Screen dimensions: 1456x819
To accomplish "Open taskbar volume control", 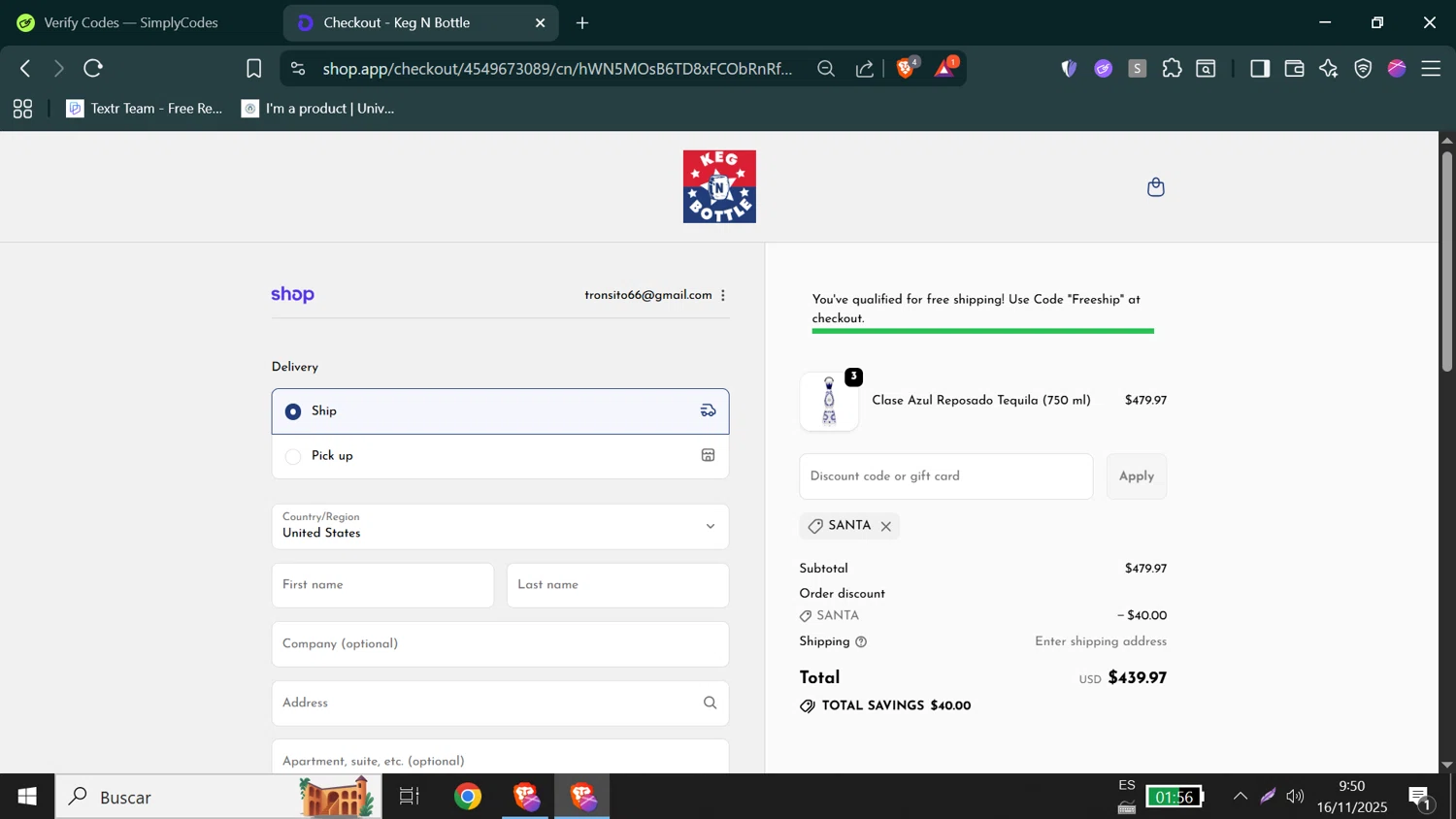I will 1295,797.
